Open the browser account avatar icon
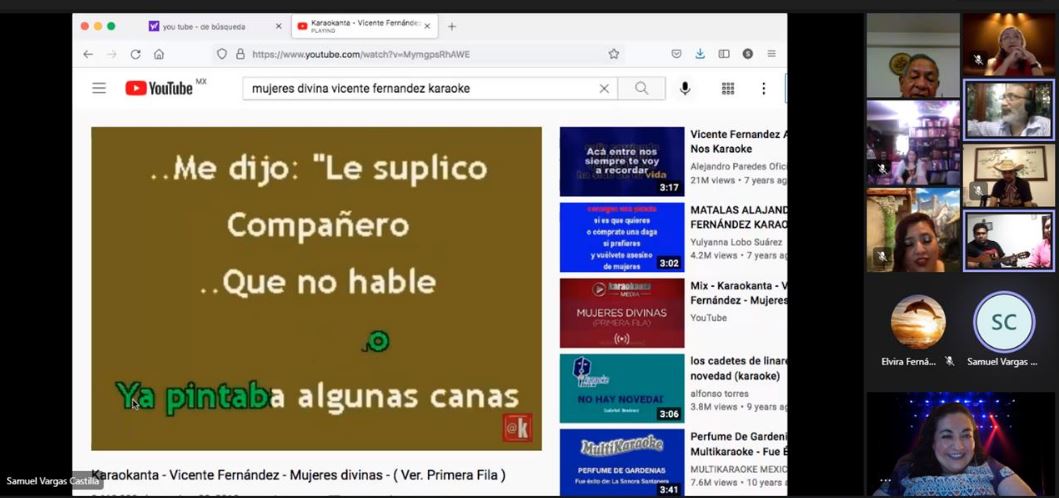Image resolution: width=1059 pixels, height=498 pixels. [748, 54]
